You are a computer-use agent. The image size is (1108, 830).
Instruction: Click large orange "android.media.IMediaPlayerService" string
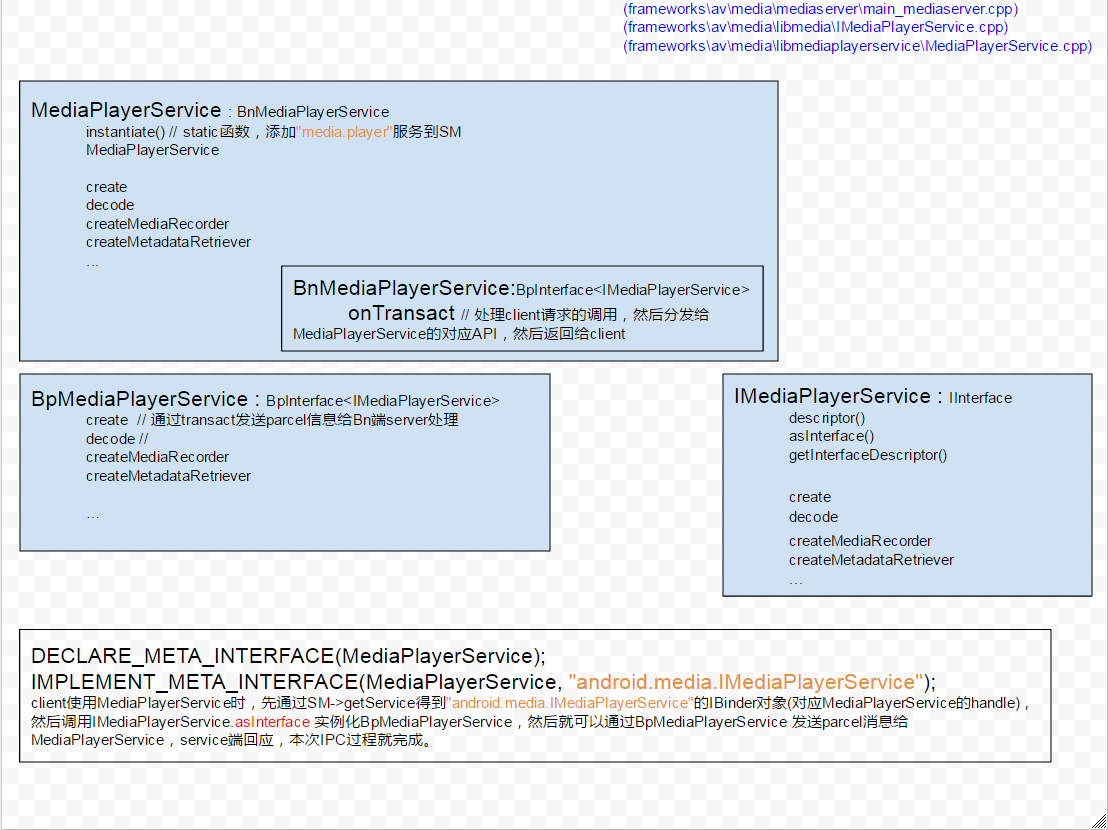pos(746,682)
